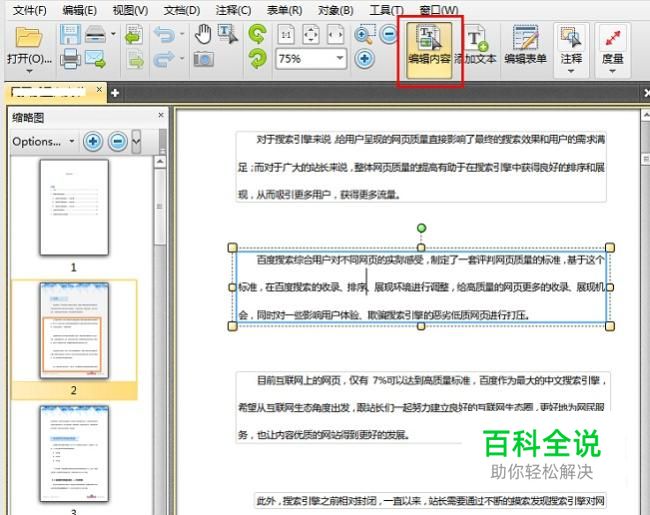Click the top-left resize handle of the selected text box
Viewport: 650px width, 515px height.
coord(233,248)
